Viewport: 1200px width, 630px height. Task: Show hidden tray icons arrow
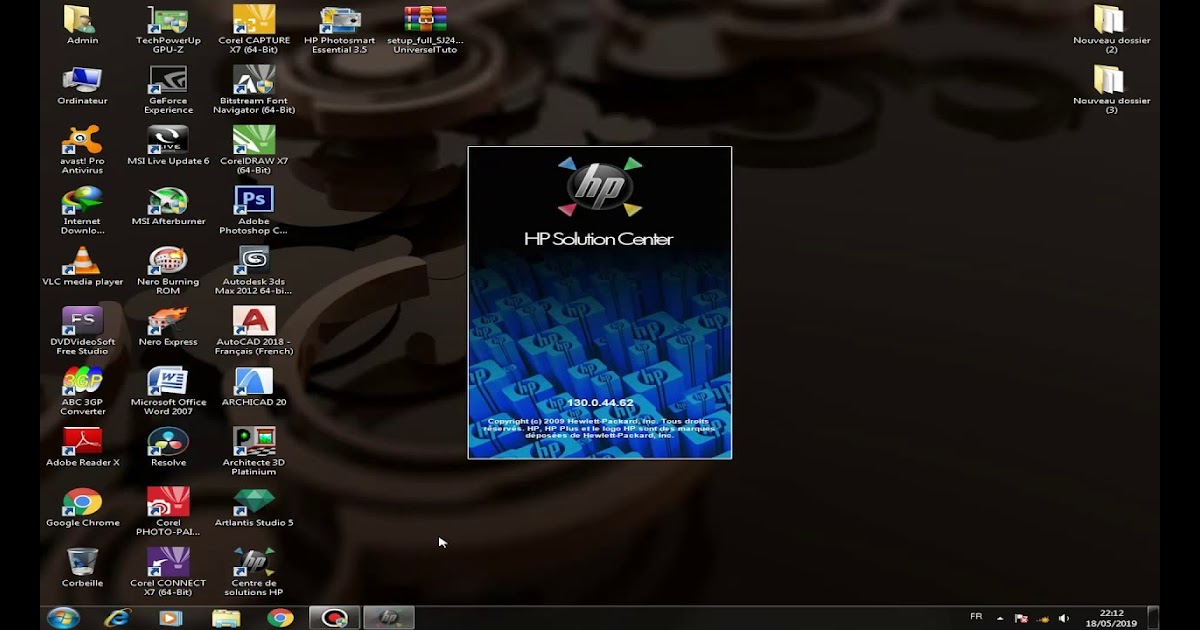1000,618
